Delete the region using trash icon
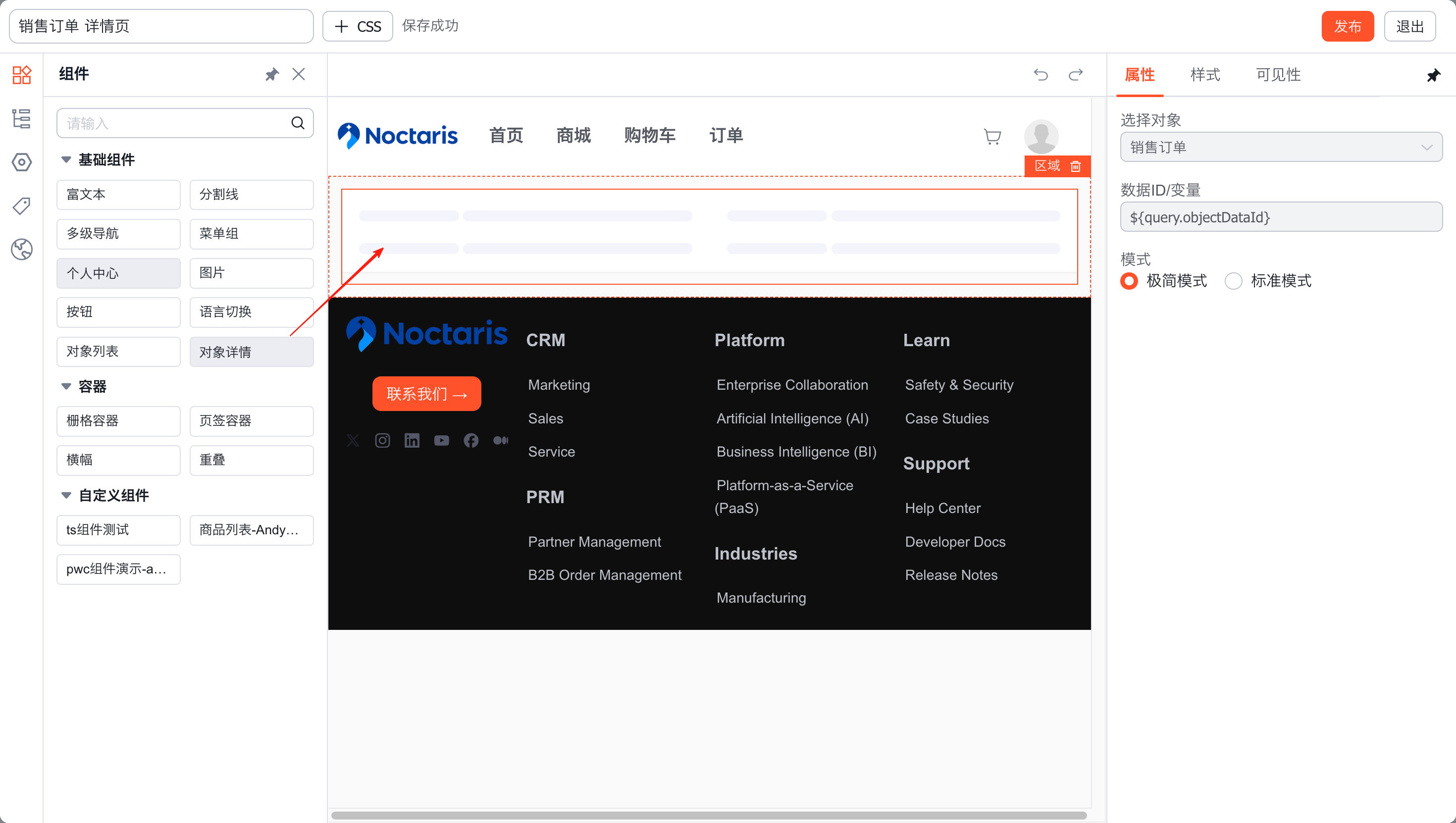The height and width of the screenshot is (823, 1456). (x=1076, y=166)
